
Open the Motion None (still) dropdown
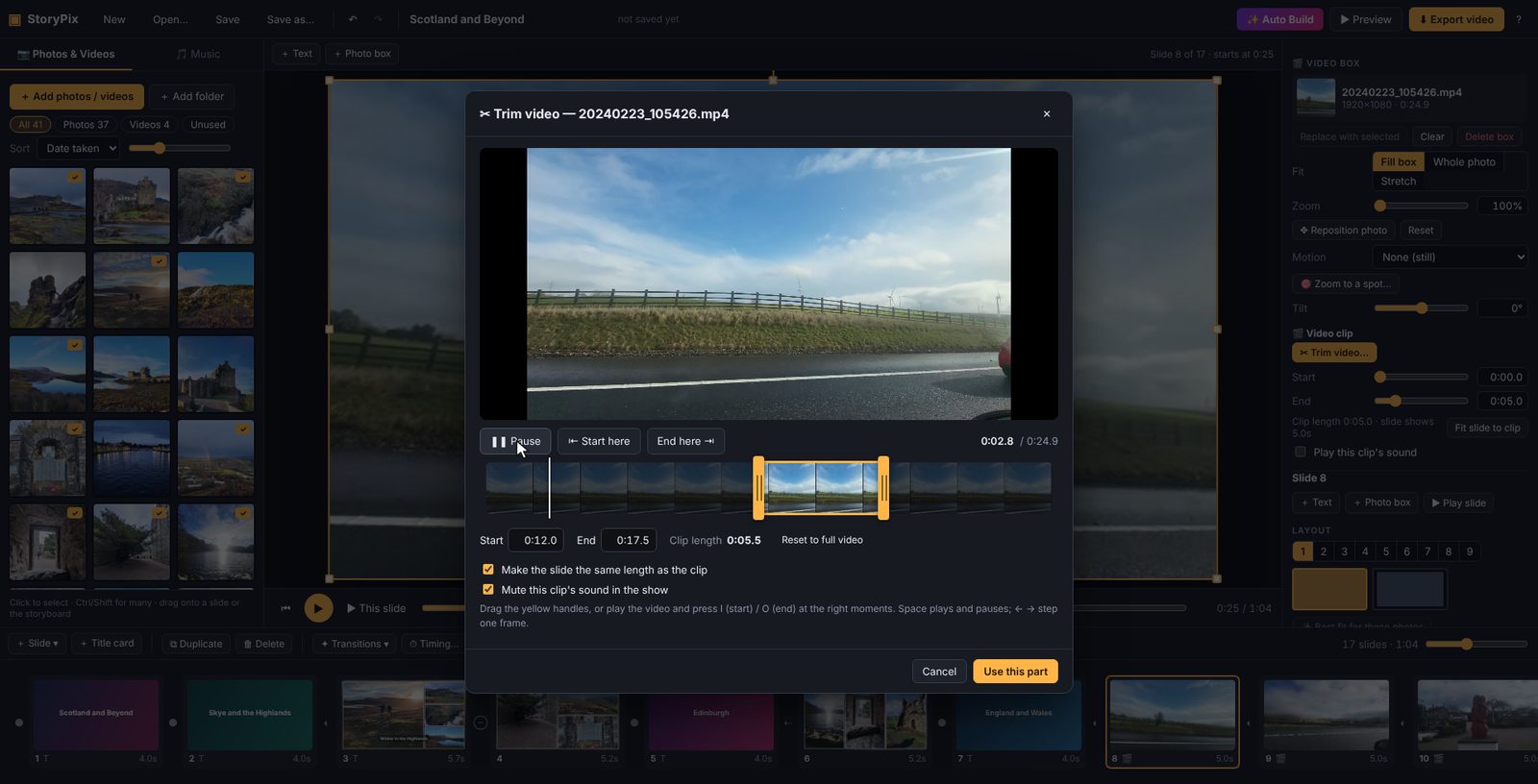coord(1451,257)
